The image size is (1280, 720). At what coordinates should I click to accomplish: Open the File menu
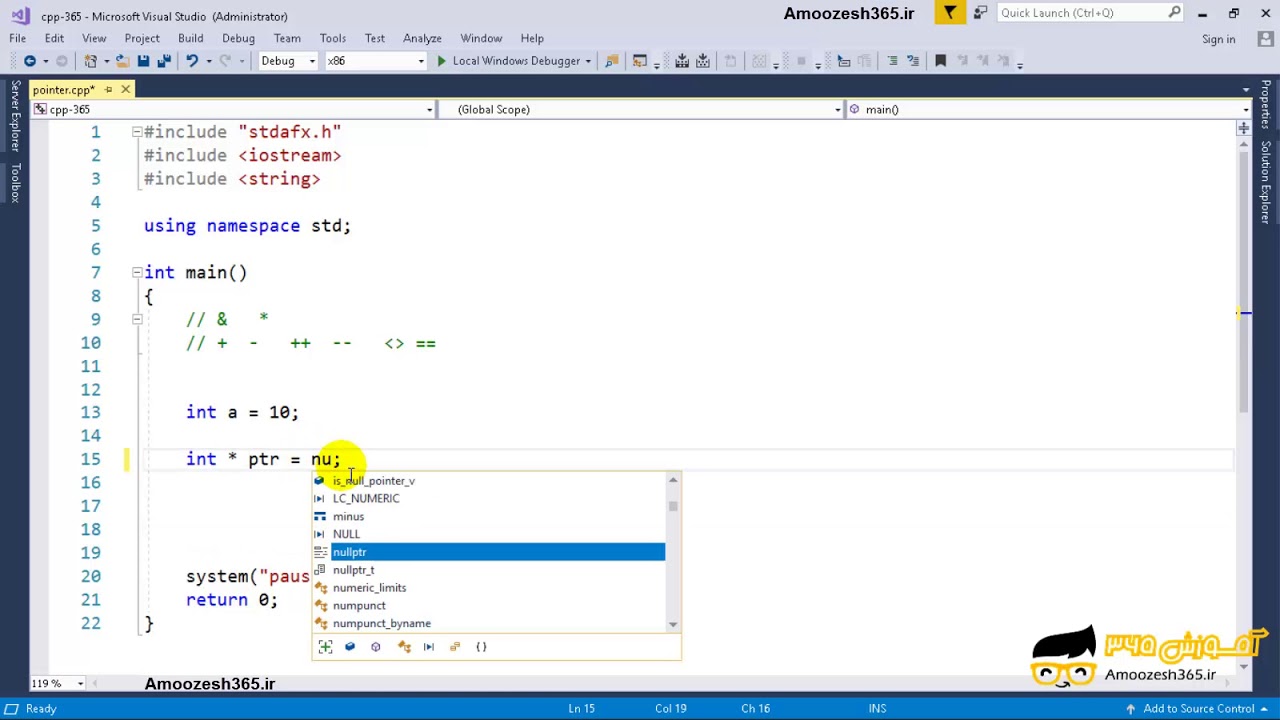click(x=17, y=38)
